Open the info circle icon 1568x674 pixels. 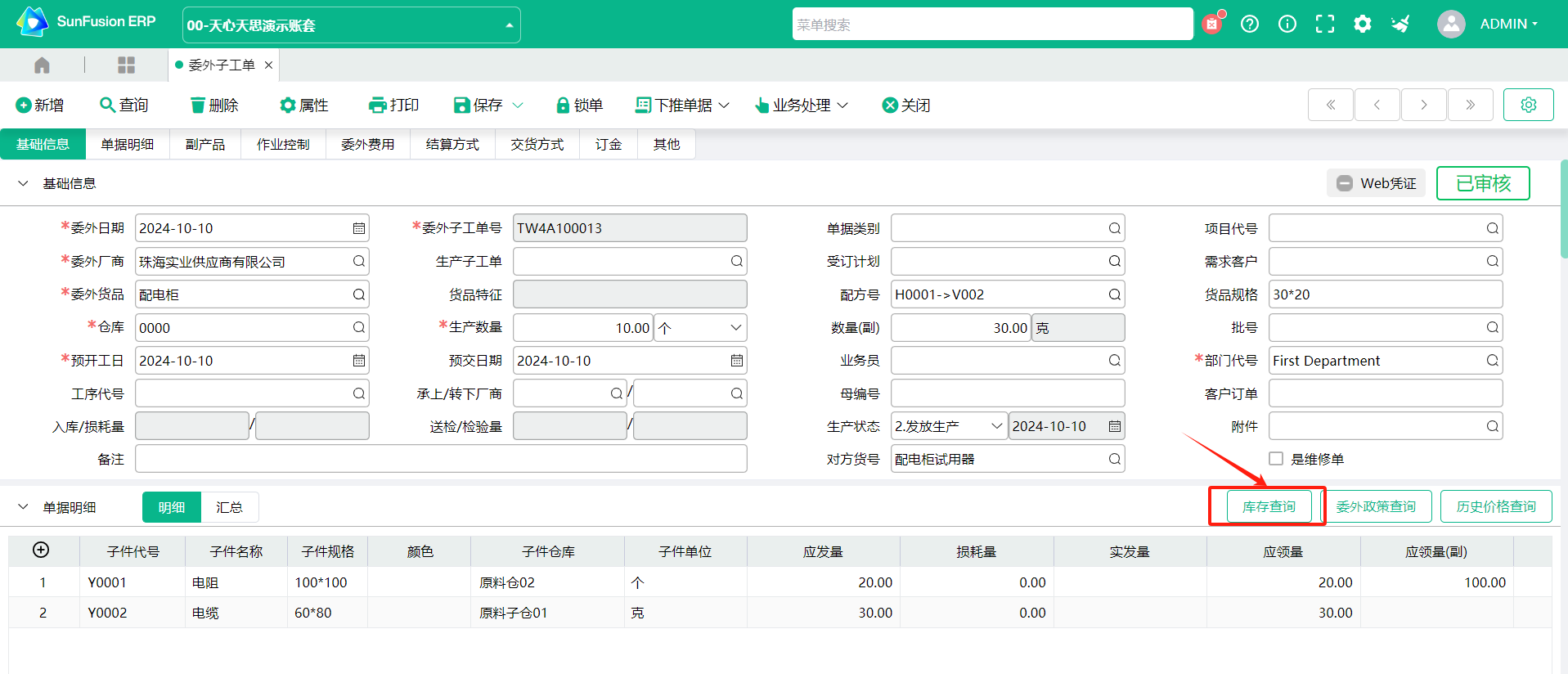point(1287,24)
